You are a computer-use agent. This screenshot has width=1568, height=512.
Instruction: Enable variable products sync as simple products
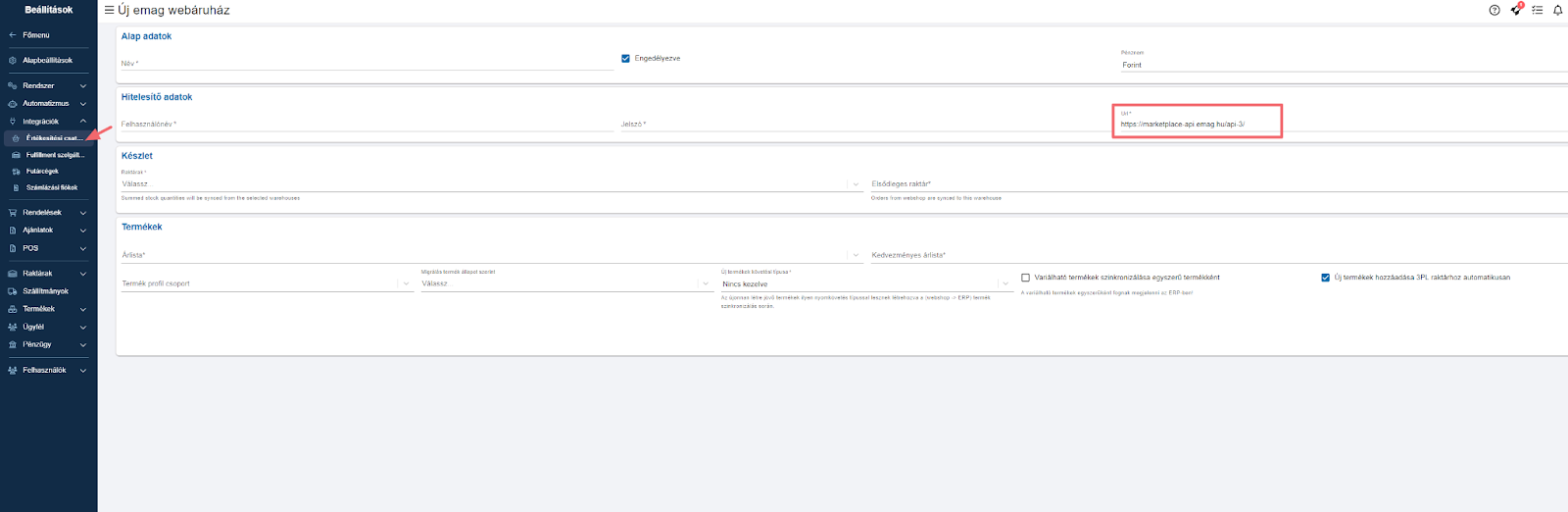pos(1025,278)
